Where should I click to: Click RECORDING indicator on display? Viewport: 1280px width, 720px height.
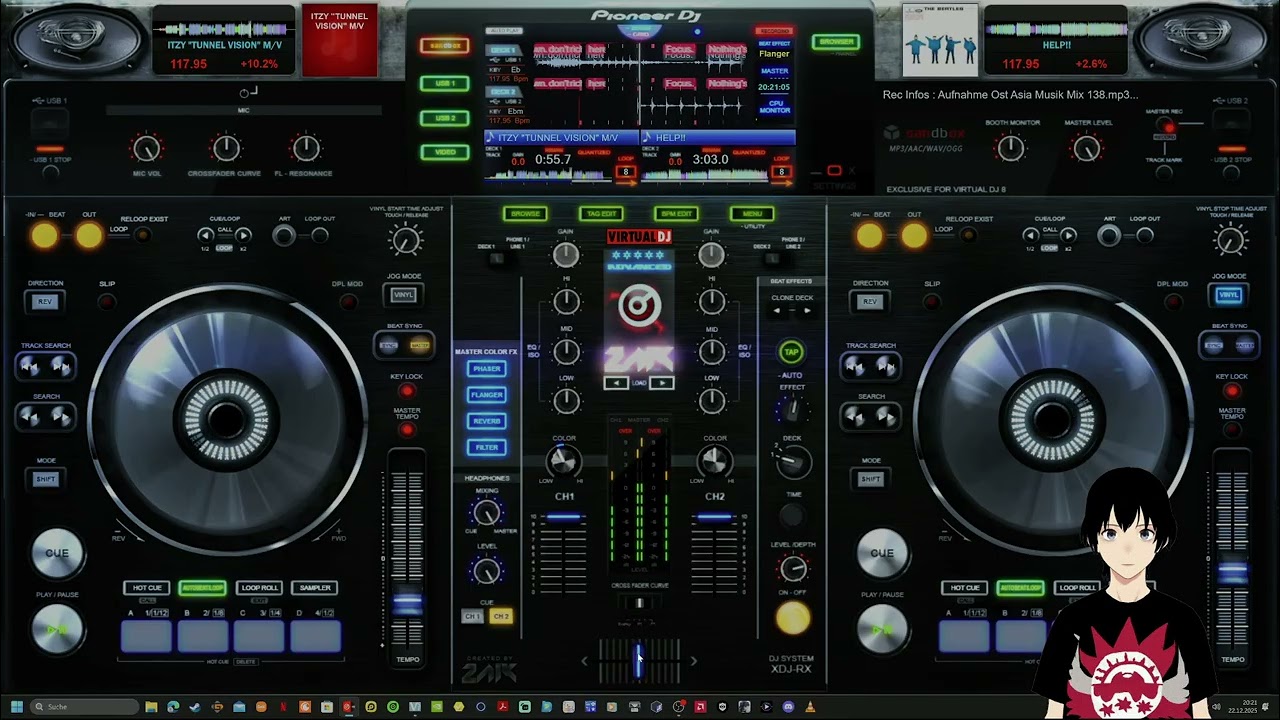773,31
